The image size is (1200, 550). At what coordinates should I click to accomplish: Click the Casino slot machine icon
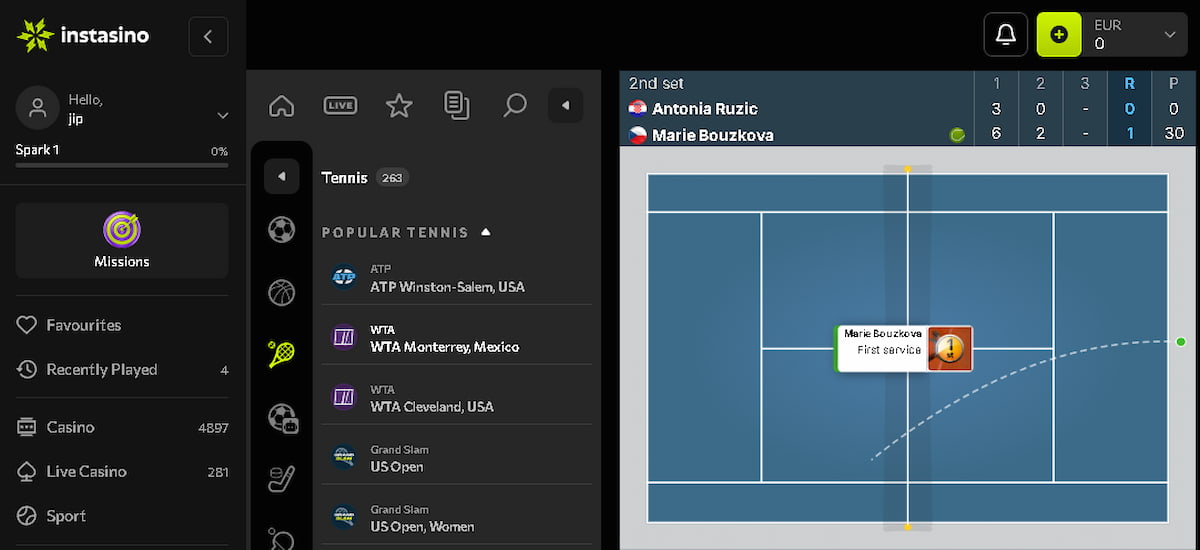pyautogui.click(x=27, y=427)
